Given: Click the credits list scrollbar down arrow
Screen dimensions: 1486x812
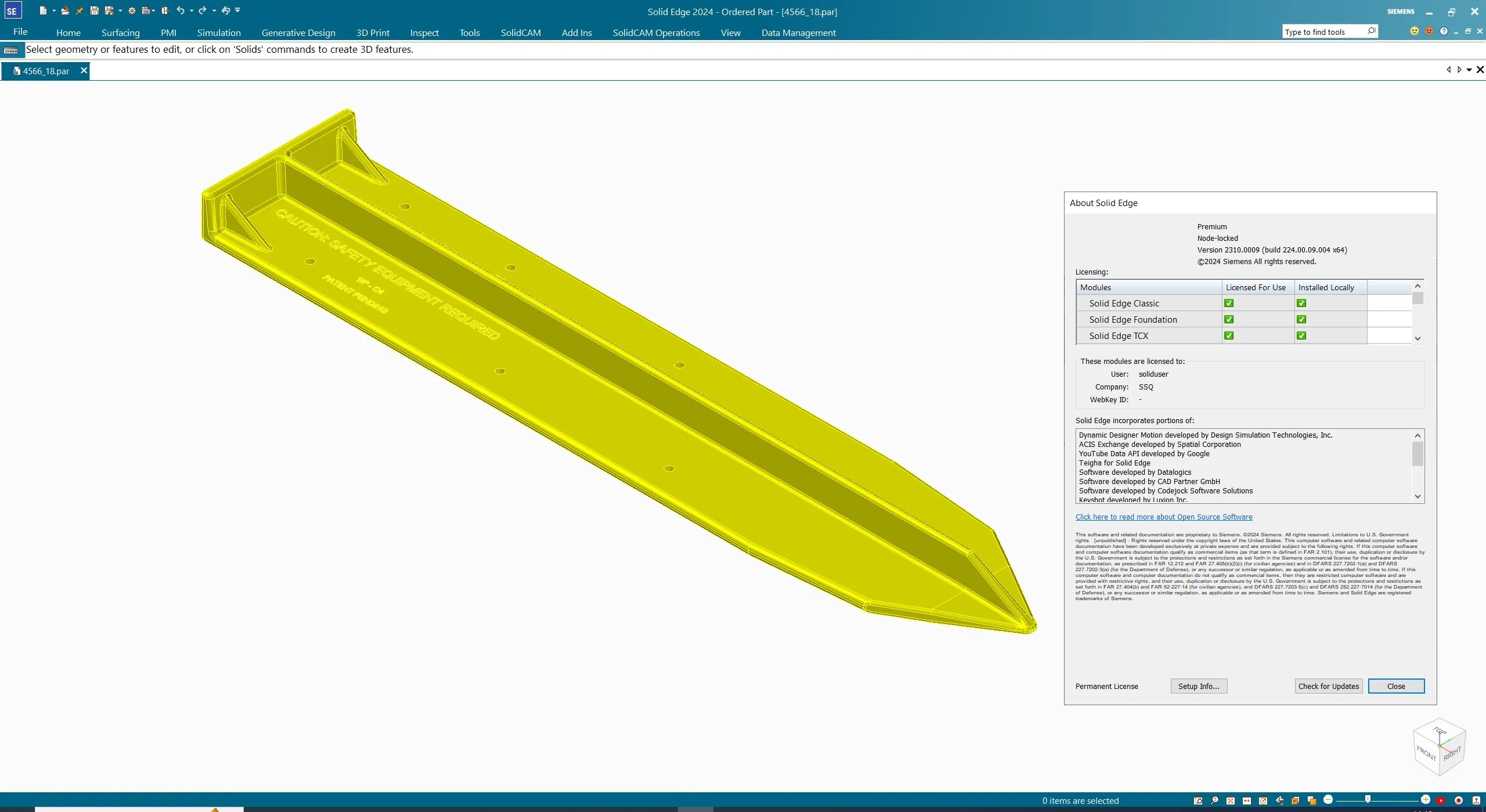Looking at the screenshot, I should [x=1418, y=497].
